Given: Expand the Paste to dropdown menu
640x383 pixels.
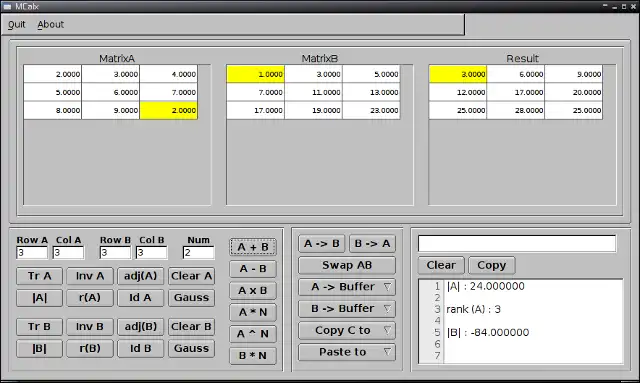Looking at the screenshot, I should click(347, 352).
